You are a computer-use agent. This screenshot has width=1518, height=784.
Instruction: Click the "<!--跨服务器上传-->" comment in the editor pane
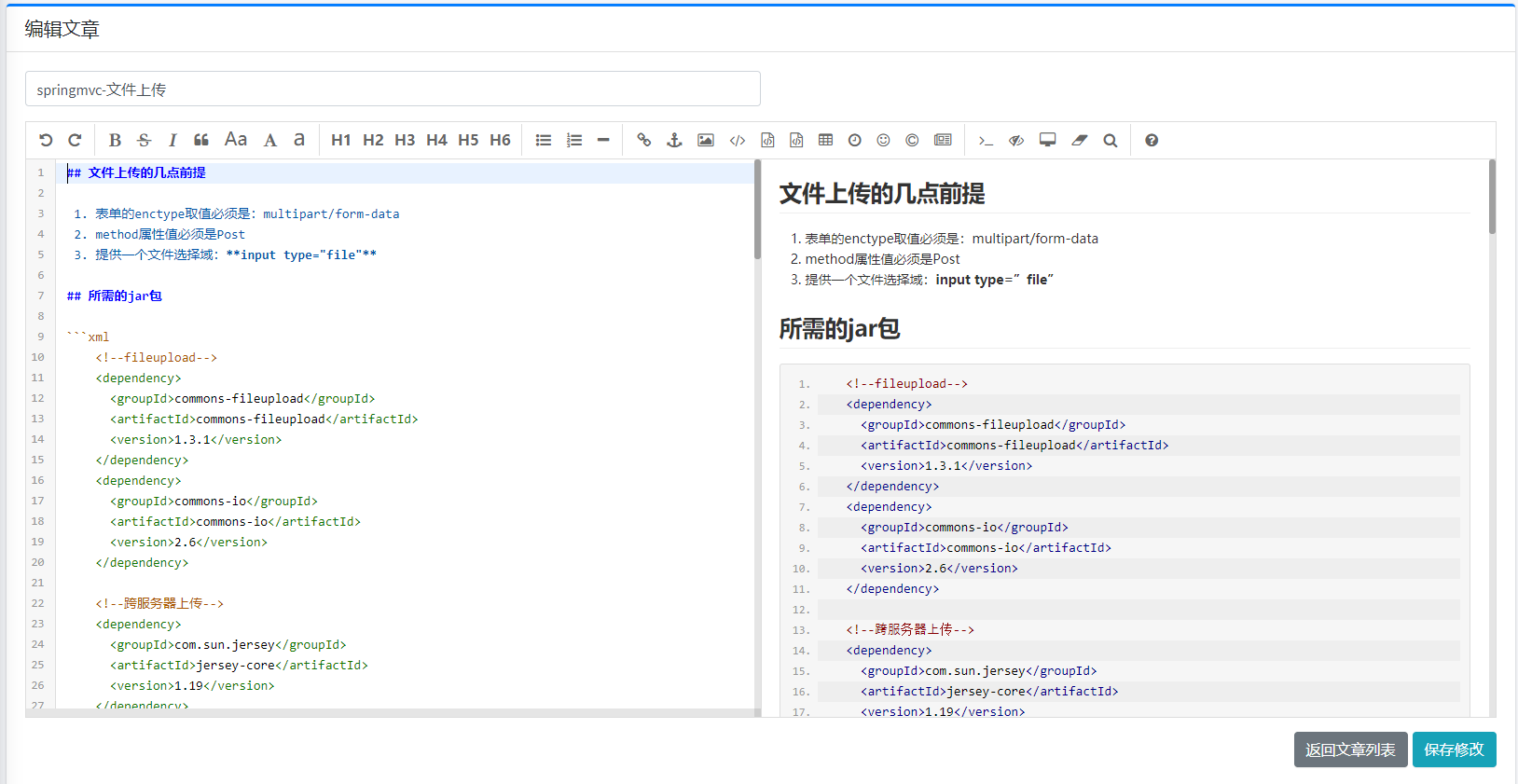pos(159,603)
